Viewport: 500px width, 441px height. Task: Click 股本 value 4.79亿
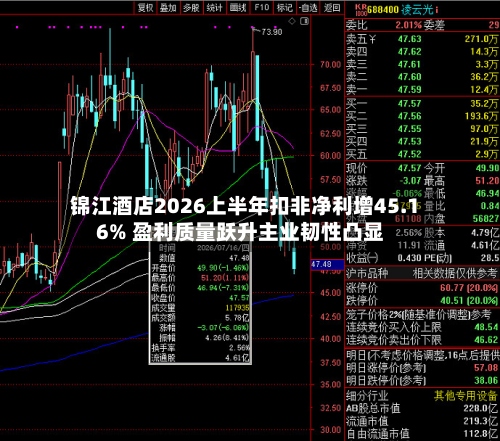coord(485,233)
